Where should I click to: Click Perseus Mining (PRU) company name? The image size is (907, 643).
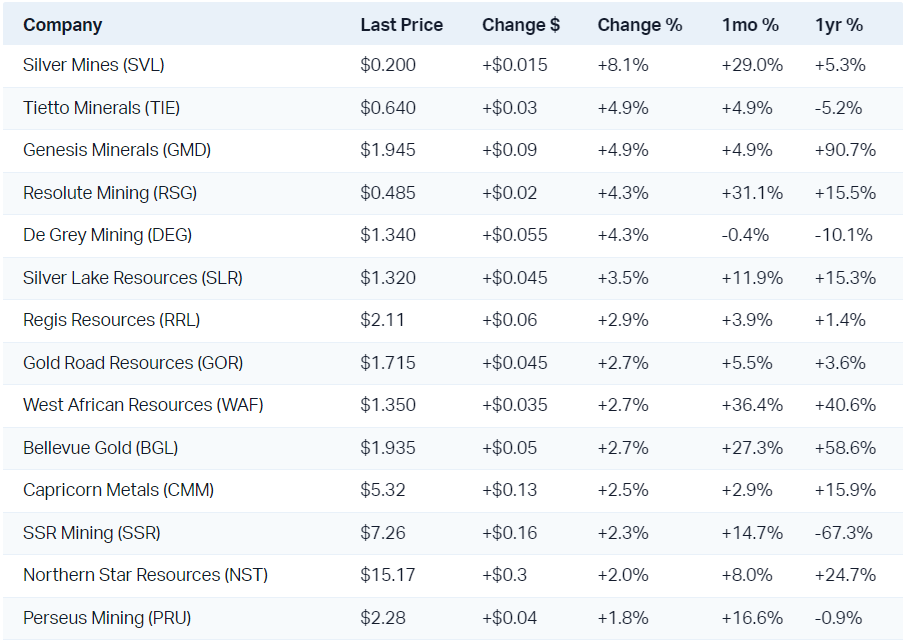click(107, 618)
